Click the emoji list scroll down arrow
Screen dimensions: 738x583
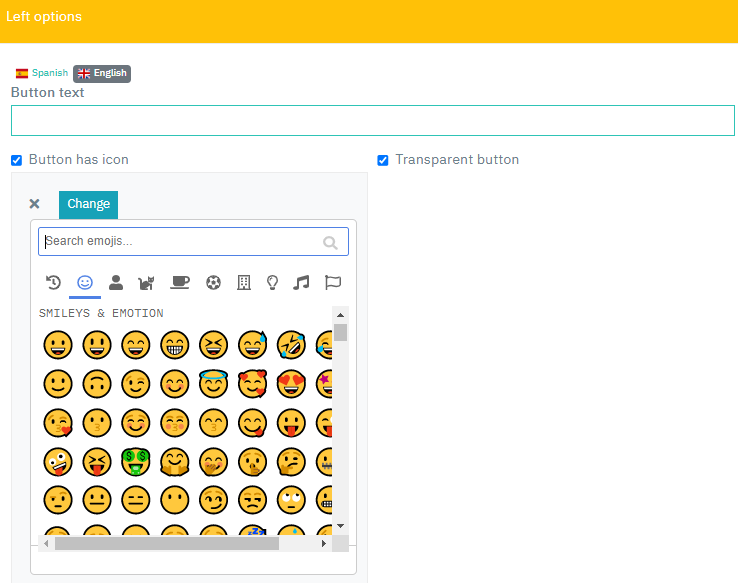(x=340, y=525)
